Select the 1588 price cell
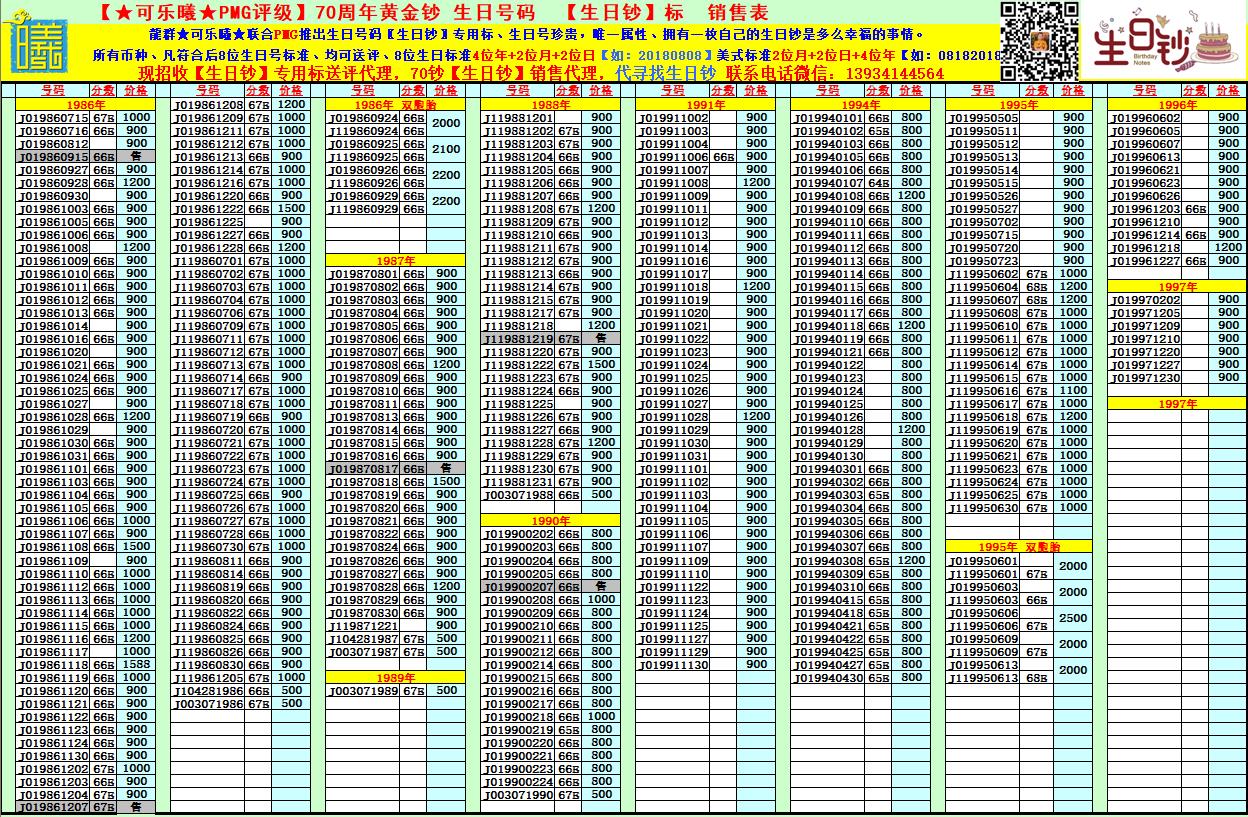1248x817 pixels. tap(137, 664)
